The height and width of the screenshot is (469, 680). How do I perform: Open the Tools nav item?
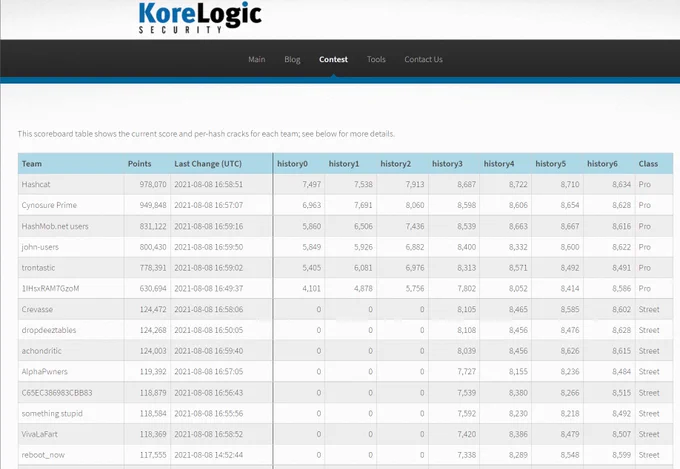(x=376, y=59)
